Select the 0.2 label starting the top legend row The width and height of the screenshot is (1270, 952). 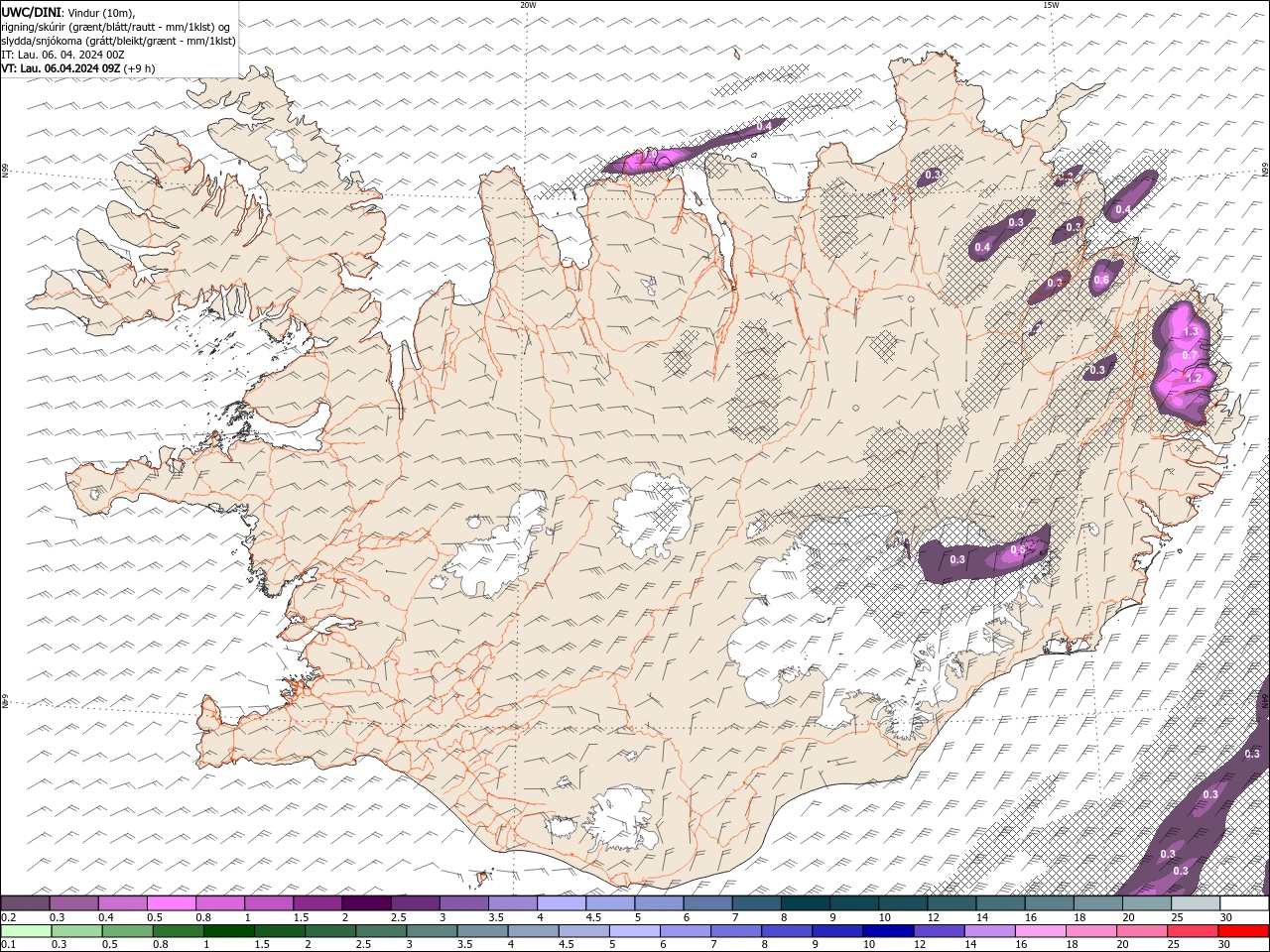pyautogui.click(x=8, y=918)
